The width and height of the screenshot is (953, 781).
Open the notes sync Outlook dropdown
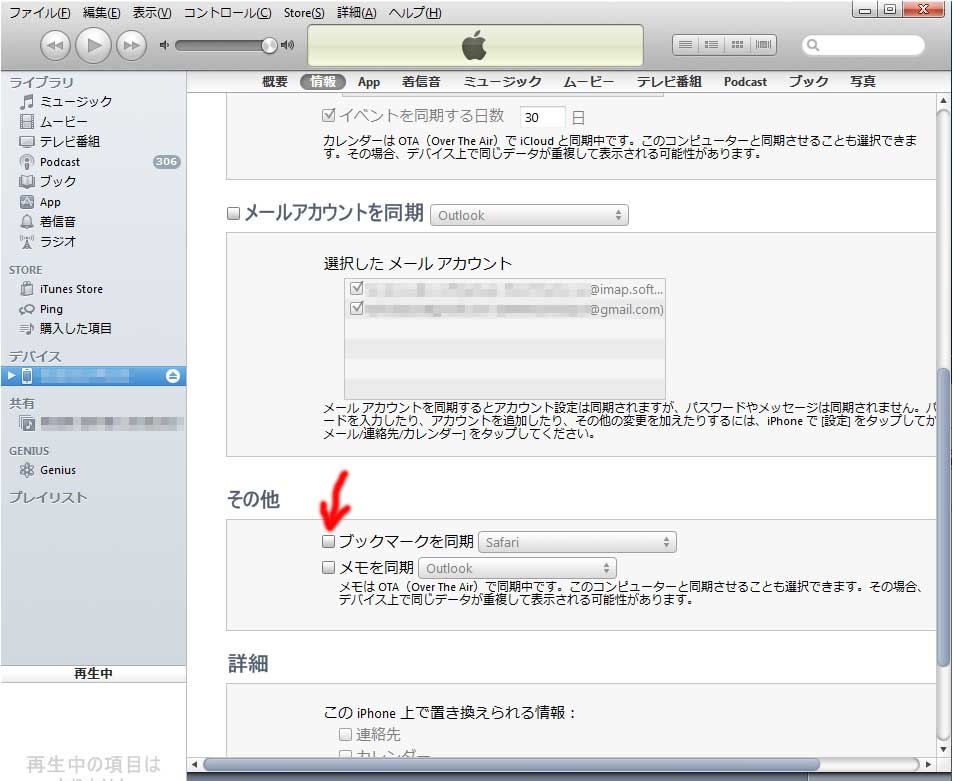click(x=517, y=568)
